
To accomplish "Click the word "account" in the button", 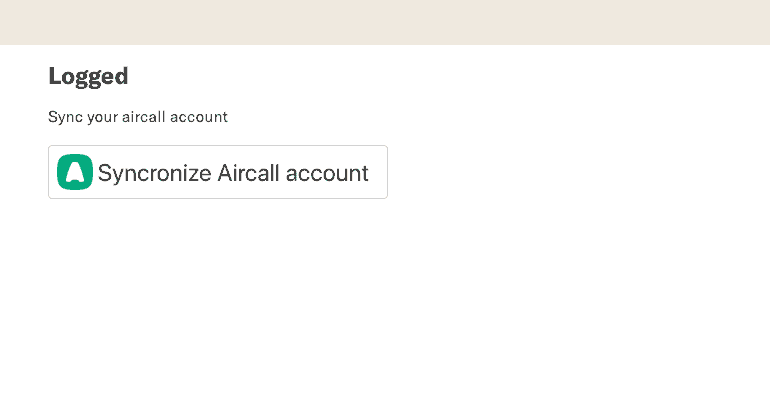I will tap(327, 173).
